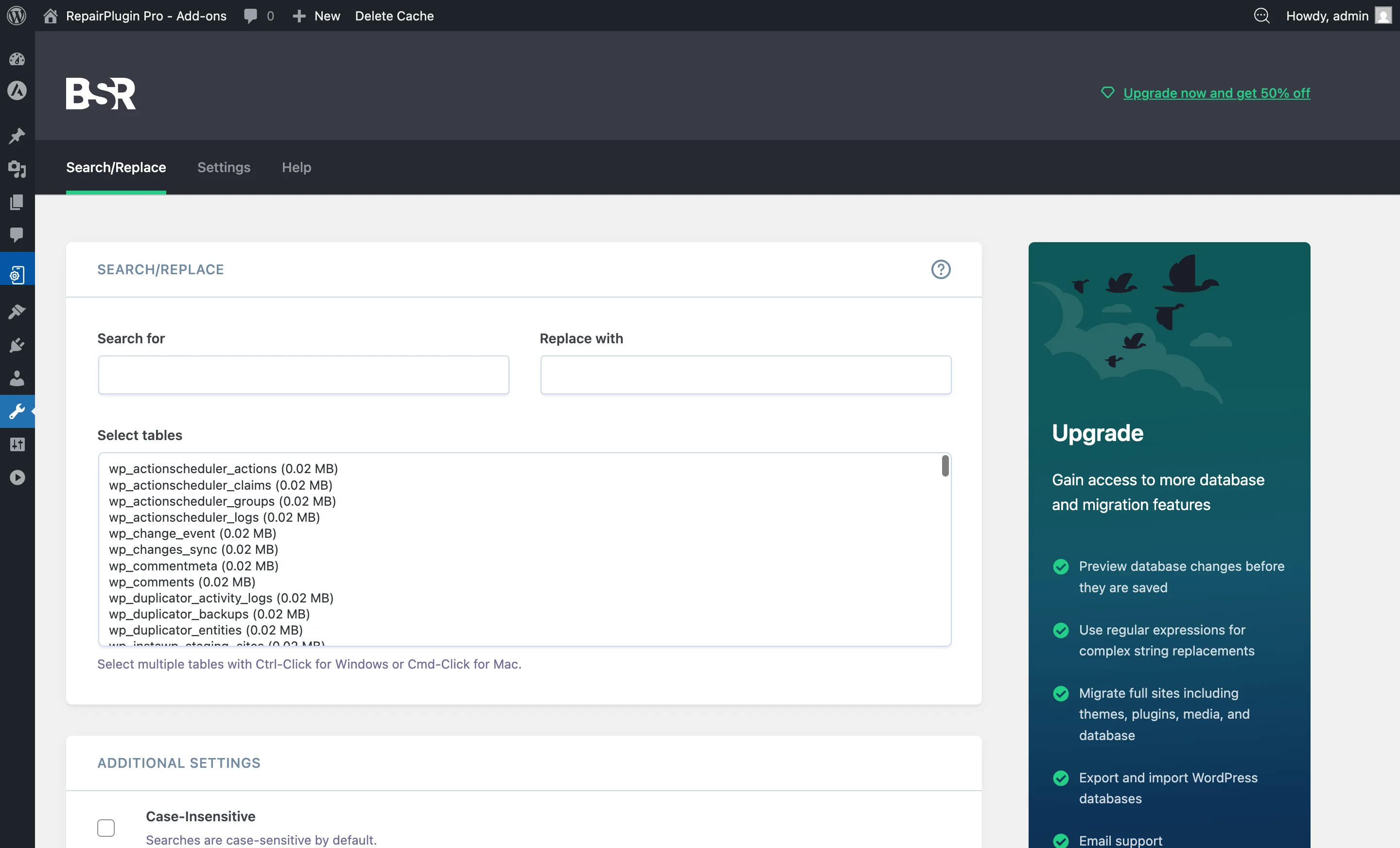
Task: Switch to the Settings tab
Action: 224,168
